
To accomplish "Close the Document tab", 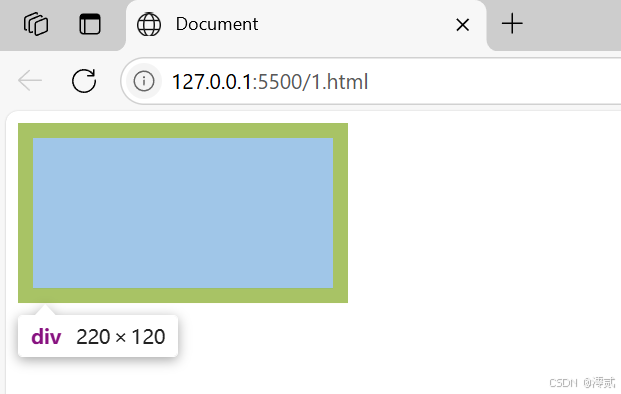I will [463, 25].
